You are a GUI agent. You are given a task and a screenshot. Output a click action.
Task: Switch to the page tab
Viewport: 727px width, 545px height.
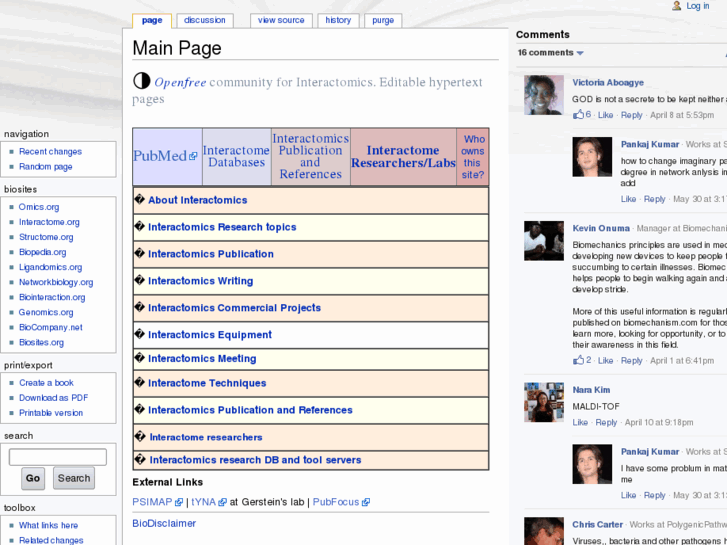coord(152,20)
